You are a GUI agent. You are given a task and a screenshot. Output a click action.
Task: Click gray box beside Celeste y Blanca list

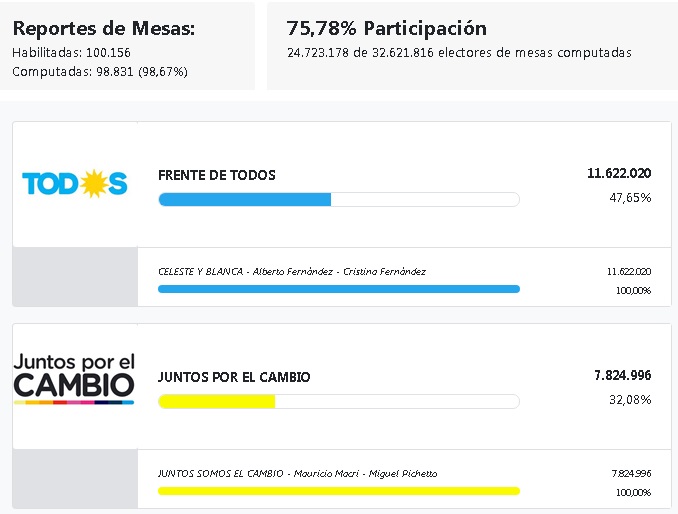(75, 277)
